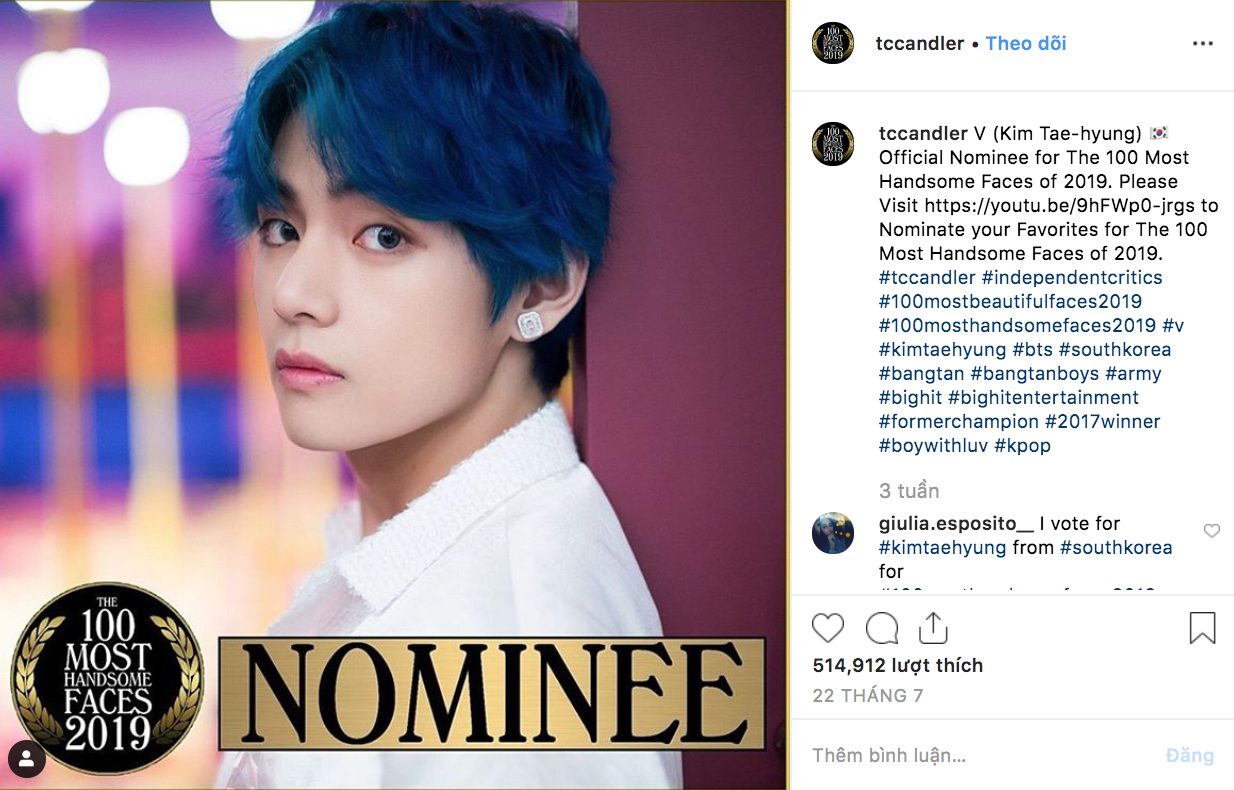Submit the comment with the Đăng button
Image resolution: width=1234 pixels, height=790 pixels.
tap(1189, 755)
